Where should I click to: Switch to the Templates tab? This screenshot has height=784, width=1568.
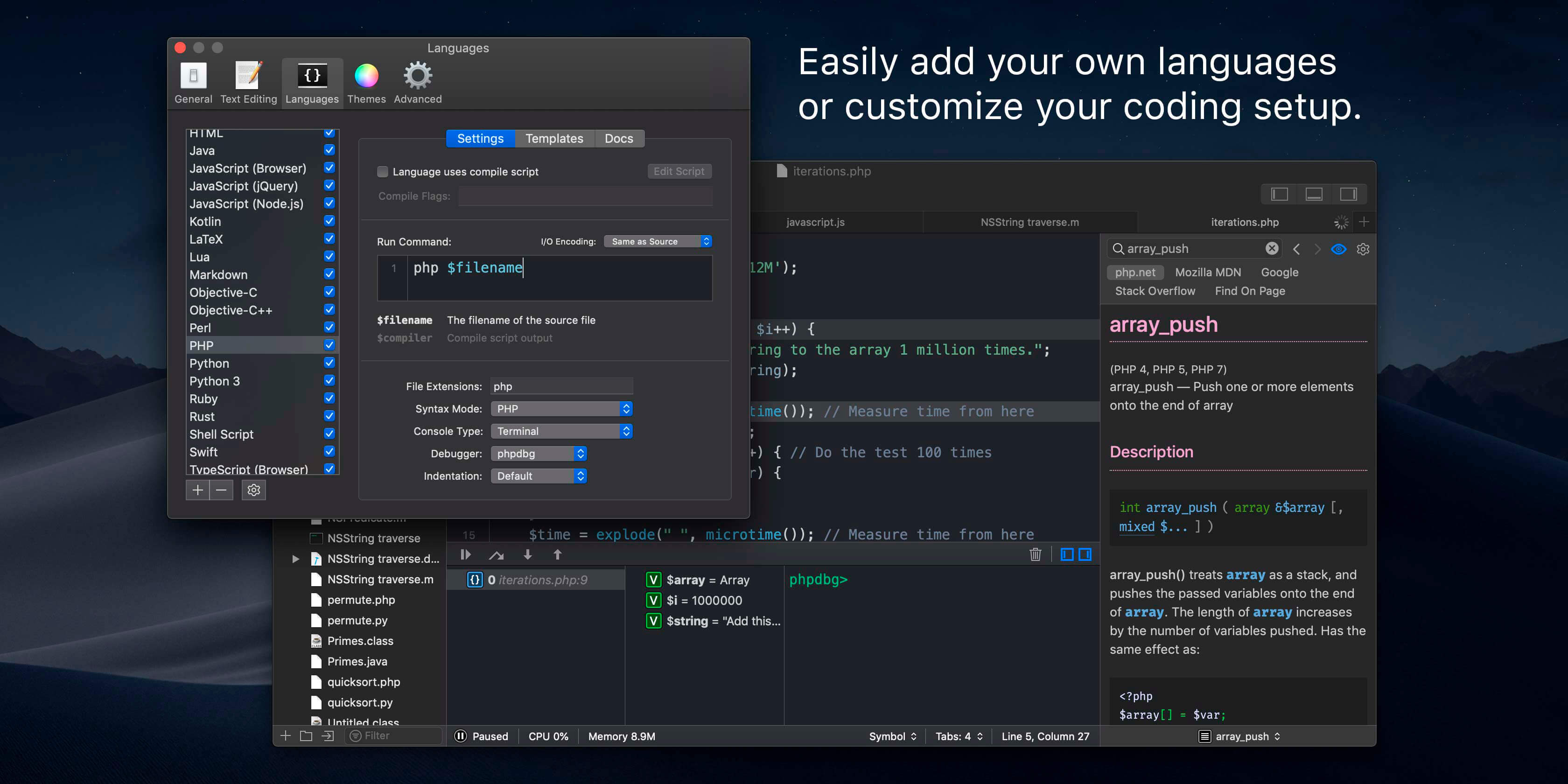pyautogui.click(x=554, y=139)
